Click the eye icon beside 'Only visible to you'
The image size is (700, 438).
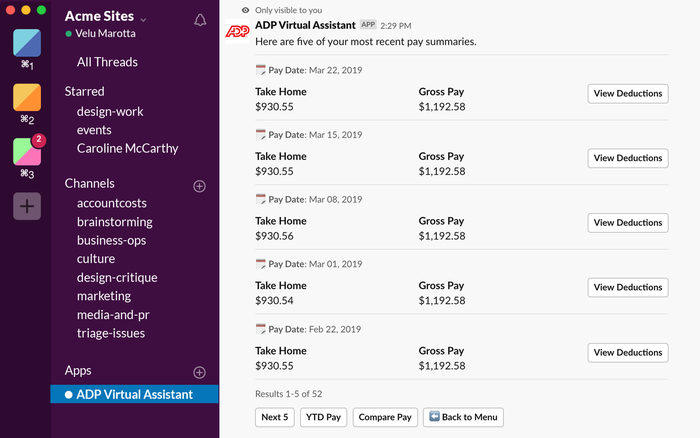pos(245,10)
